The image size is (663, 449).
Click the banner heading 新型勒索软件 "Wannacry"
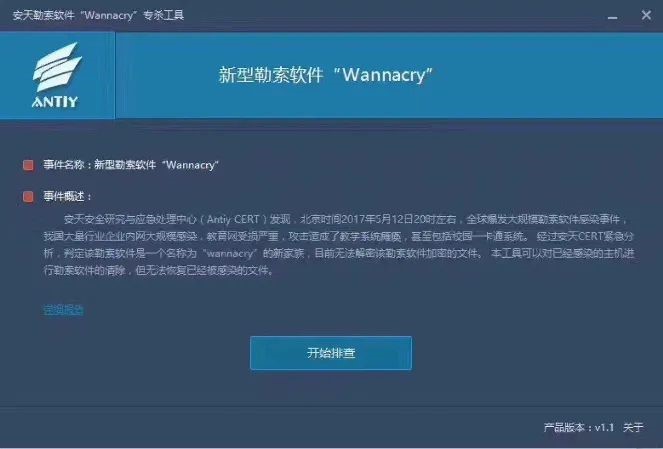pos(326,75)
